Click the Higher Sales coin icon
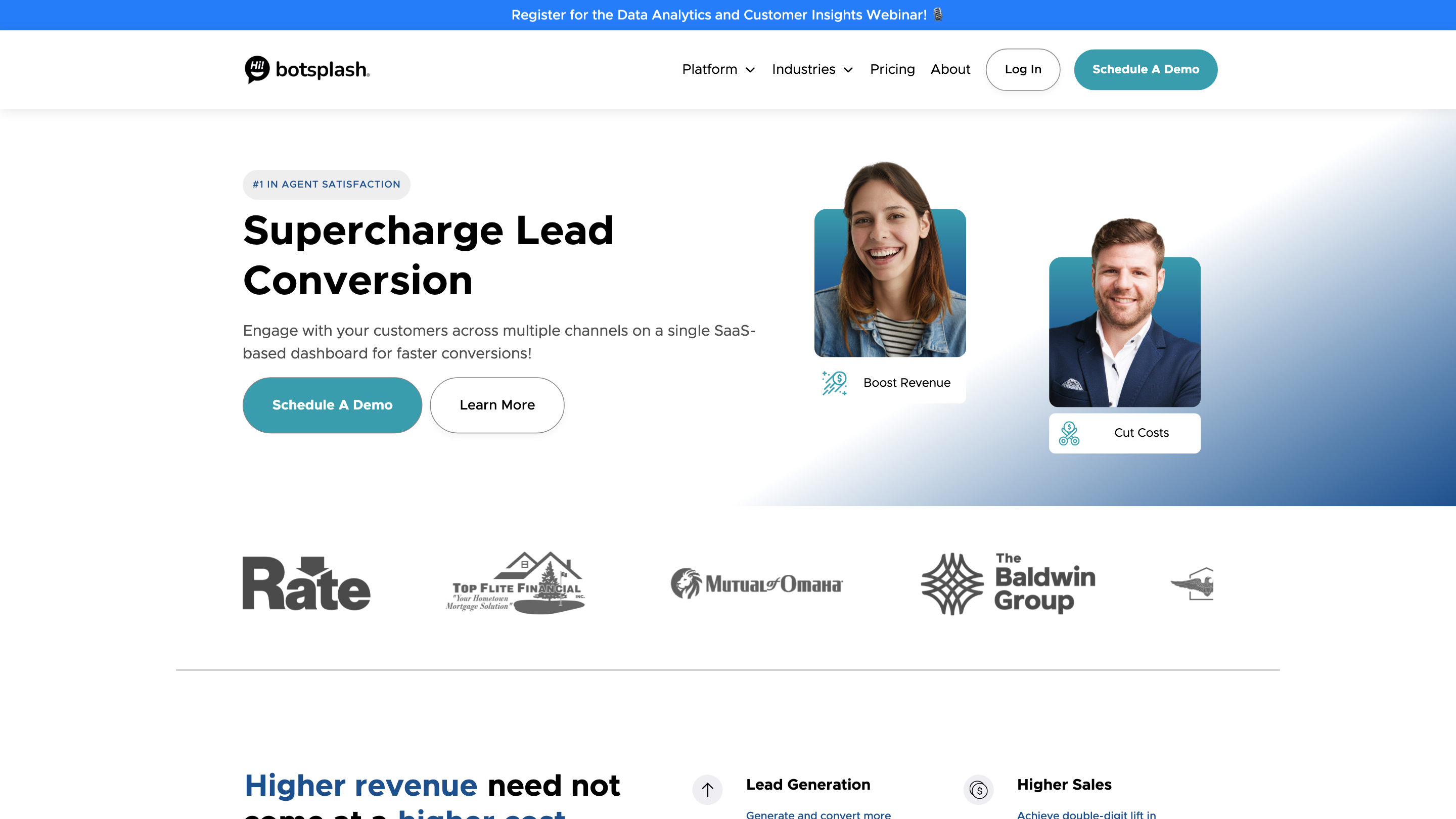 (x=979, y=790)
